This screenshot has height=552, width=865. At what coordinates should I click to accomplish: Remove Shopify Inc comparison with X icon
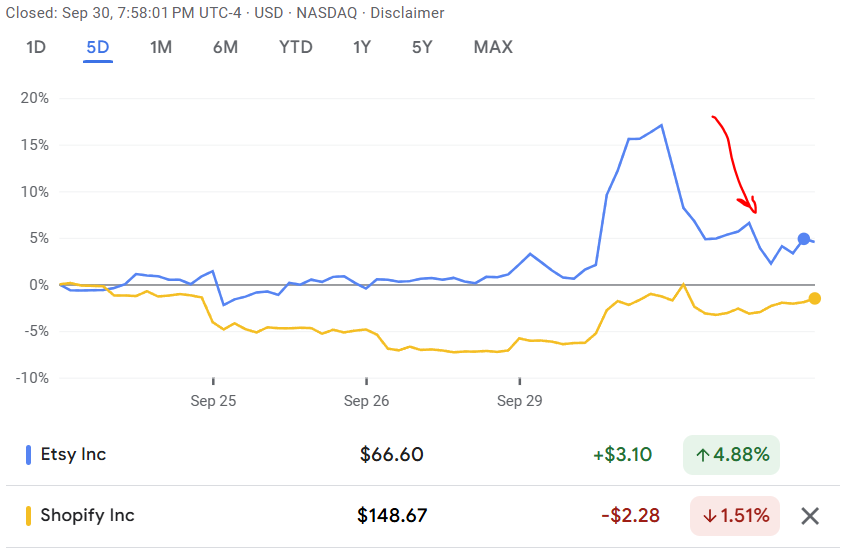(x=810, y=516)
